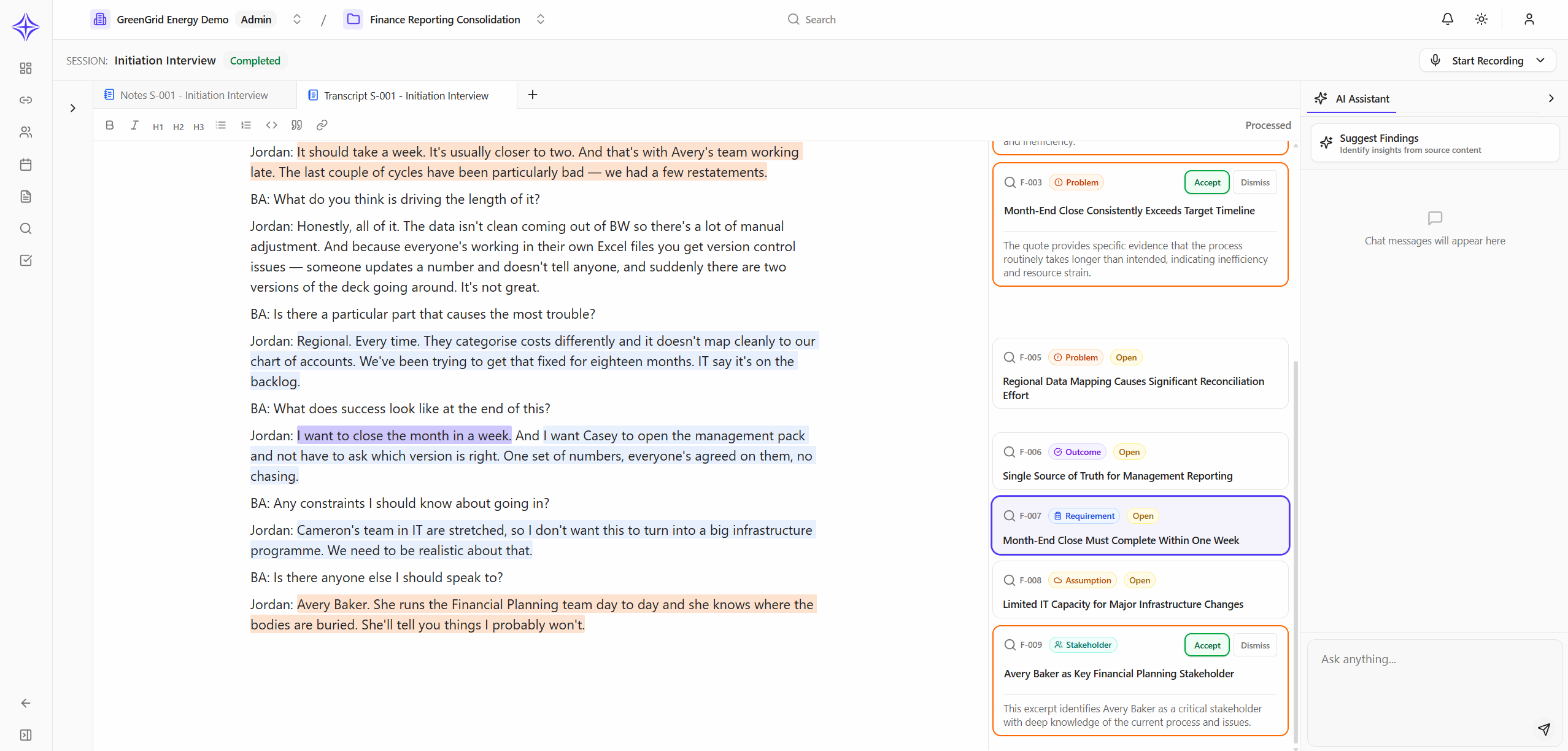This screenshot has height=751, width=1568.
Task: Click the GreenGrid organization building icon
Action: coord(100,20)
